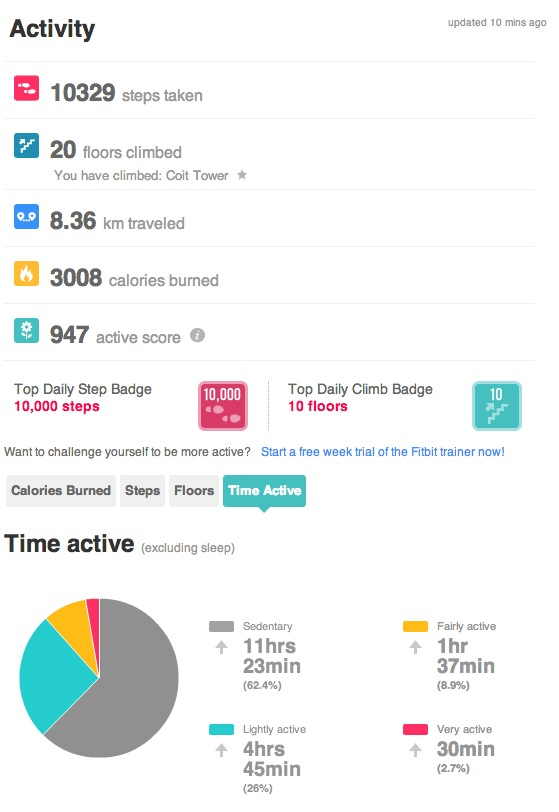
Task: Click the 10 floors climb badge image
Action: pyautogui.click(x=497, y=406)
